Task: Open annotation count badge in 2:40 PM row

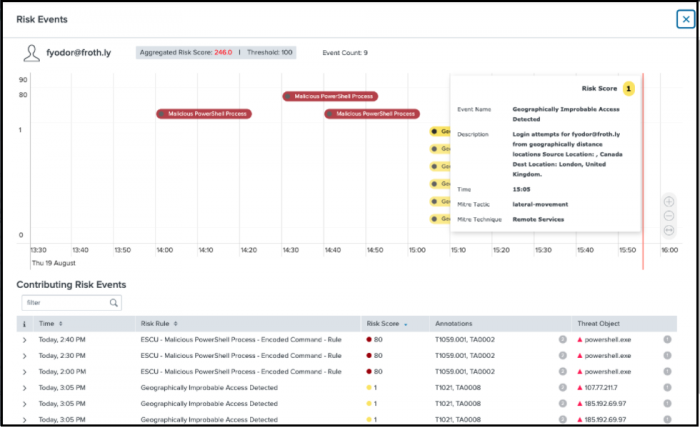Action: coord(562,340)
